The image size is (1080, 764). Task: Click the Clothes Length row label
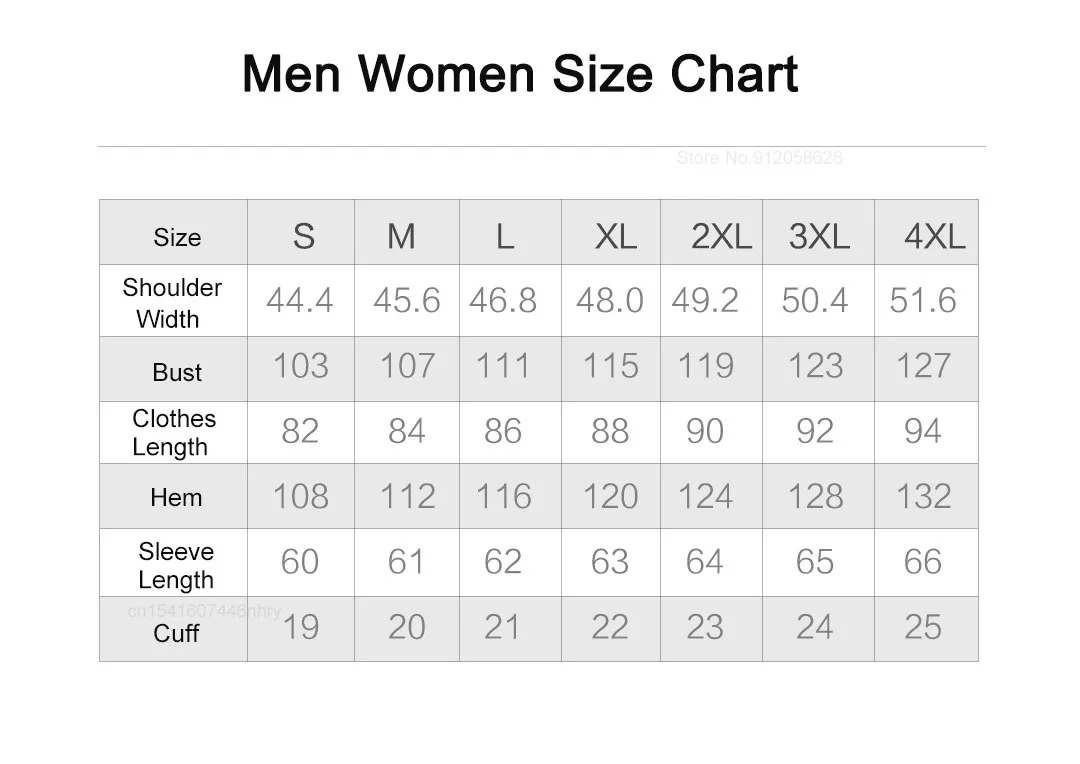[x=174, y=433]
